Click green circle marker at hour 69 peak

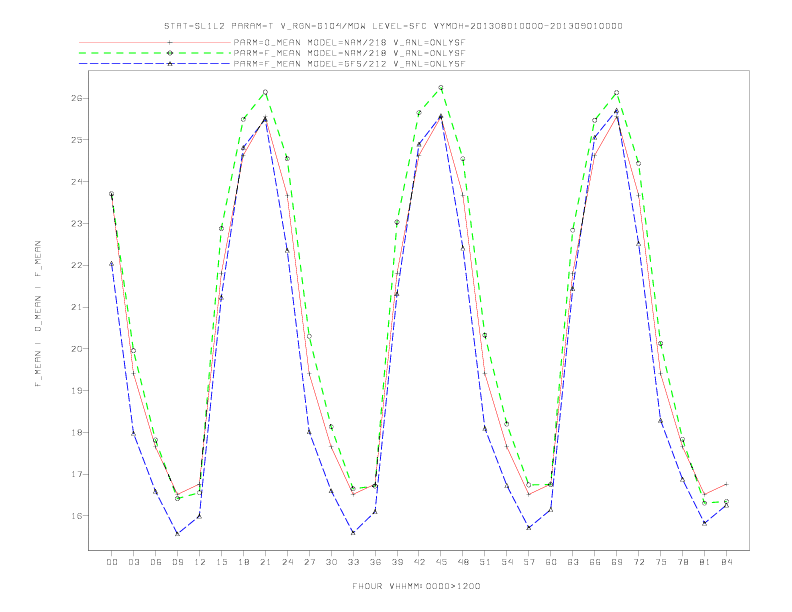[x=617, y=92]
